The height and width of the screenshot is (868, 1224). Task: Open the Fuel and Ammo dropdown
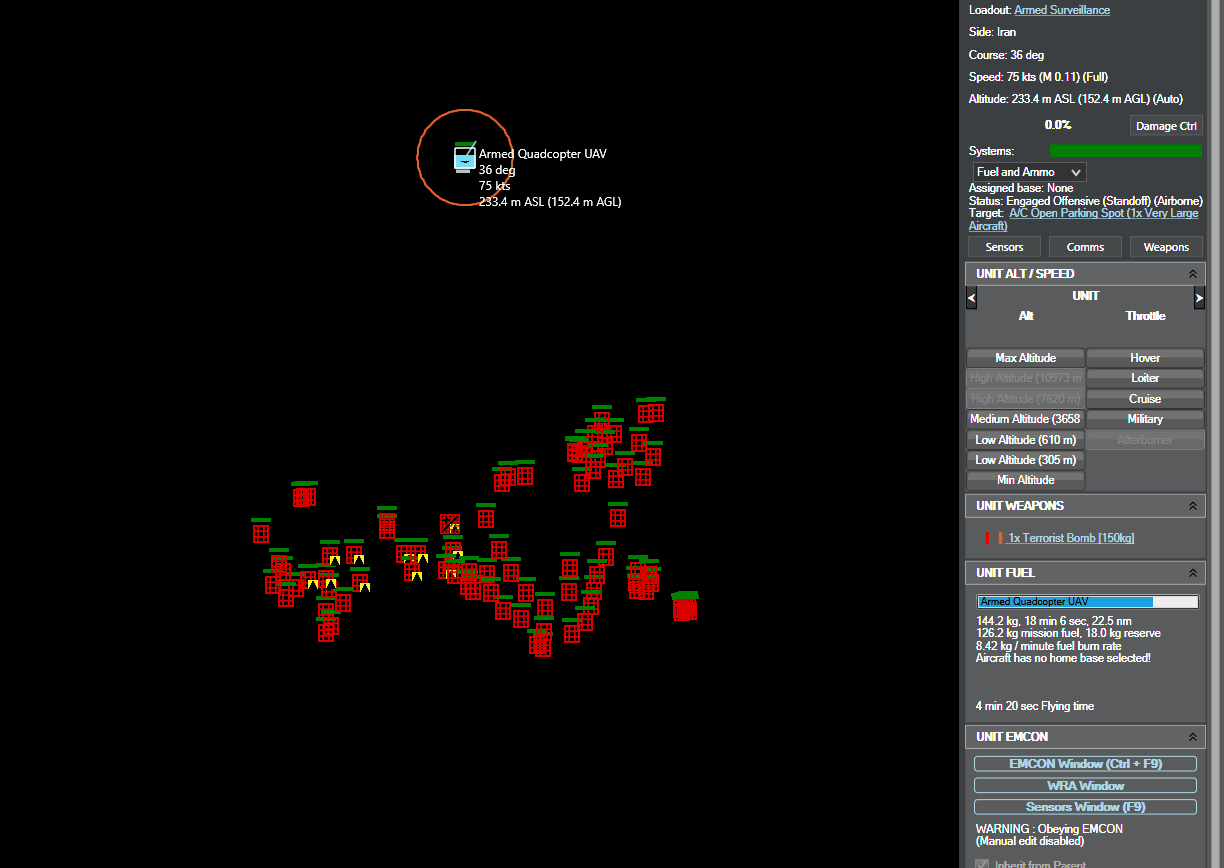coord(1029,172)
